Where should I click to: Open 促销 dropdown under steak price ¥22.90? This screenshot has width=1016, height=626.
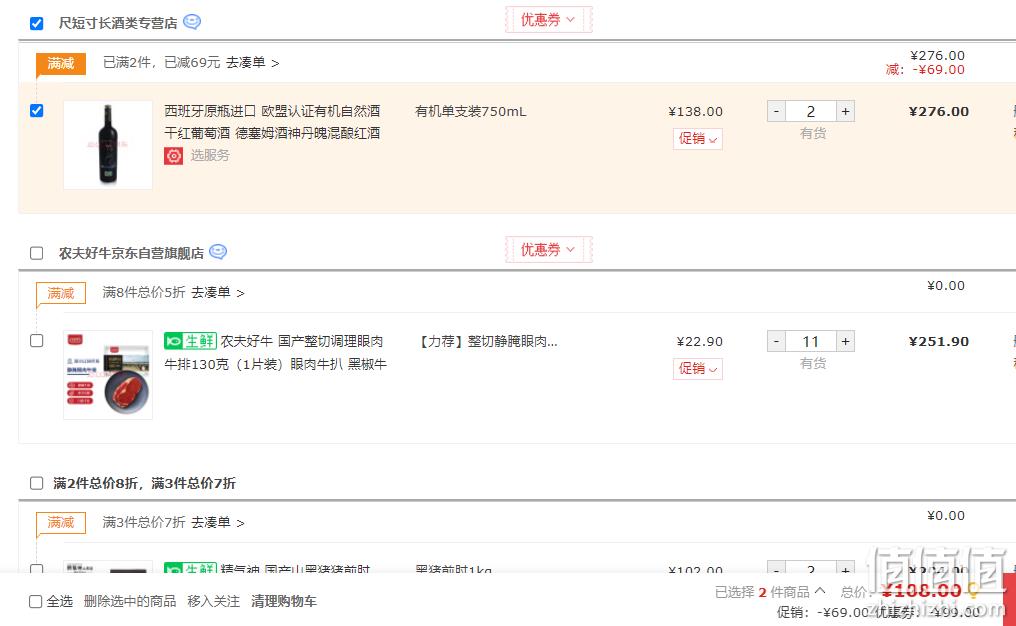click(698, 369)
